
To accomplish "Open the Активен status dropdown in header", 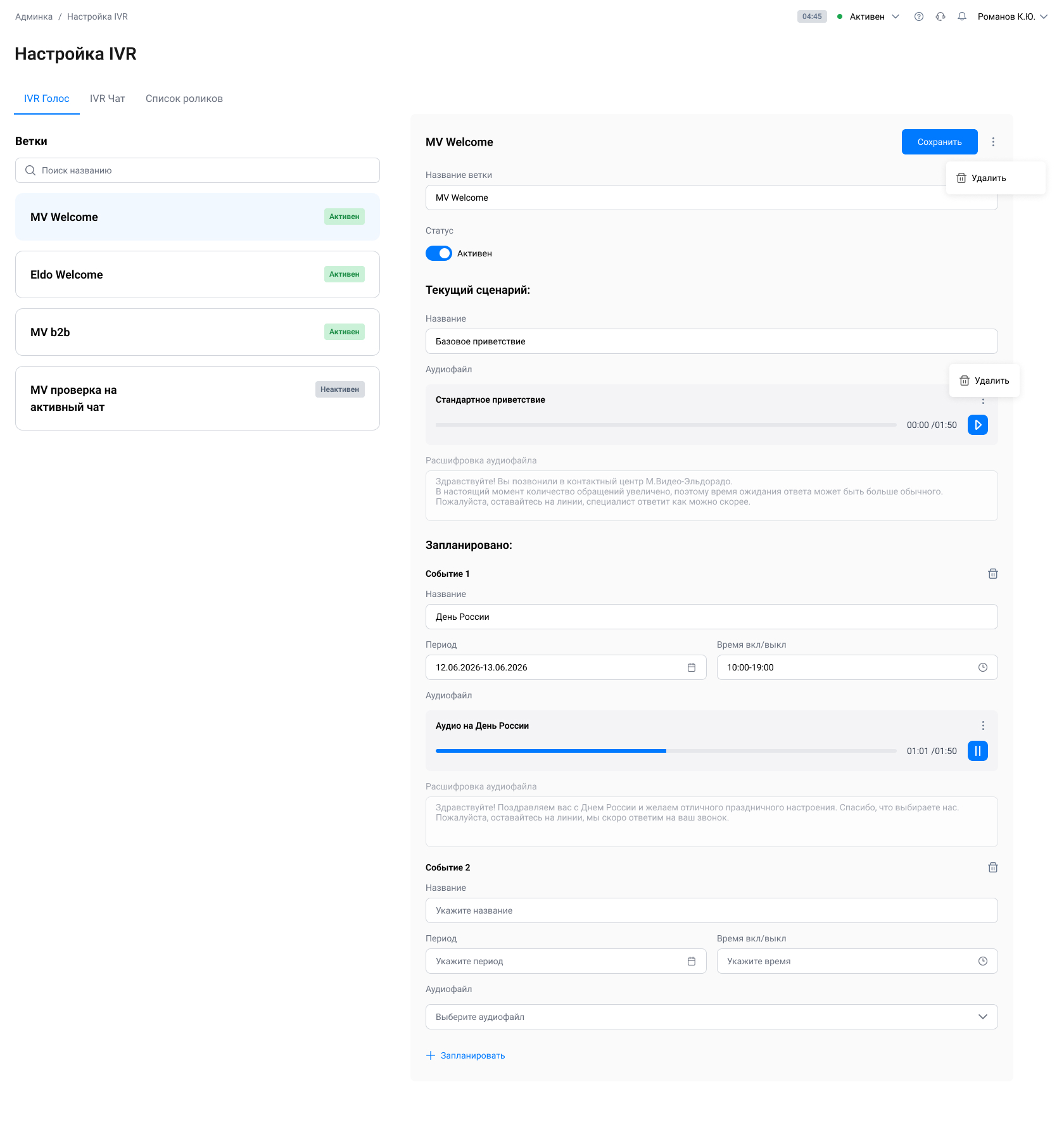I will point(868,16).
